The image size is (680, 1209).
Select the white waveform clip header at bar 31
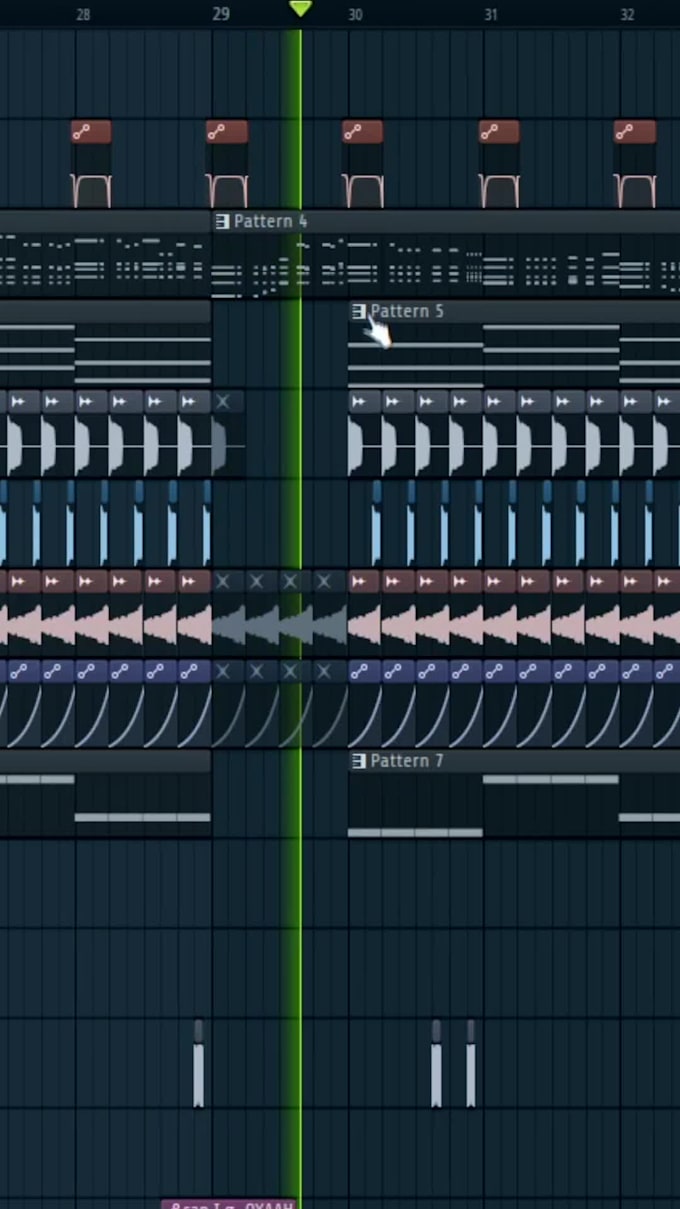coord(500,401)
